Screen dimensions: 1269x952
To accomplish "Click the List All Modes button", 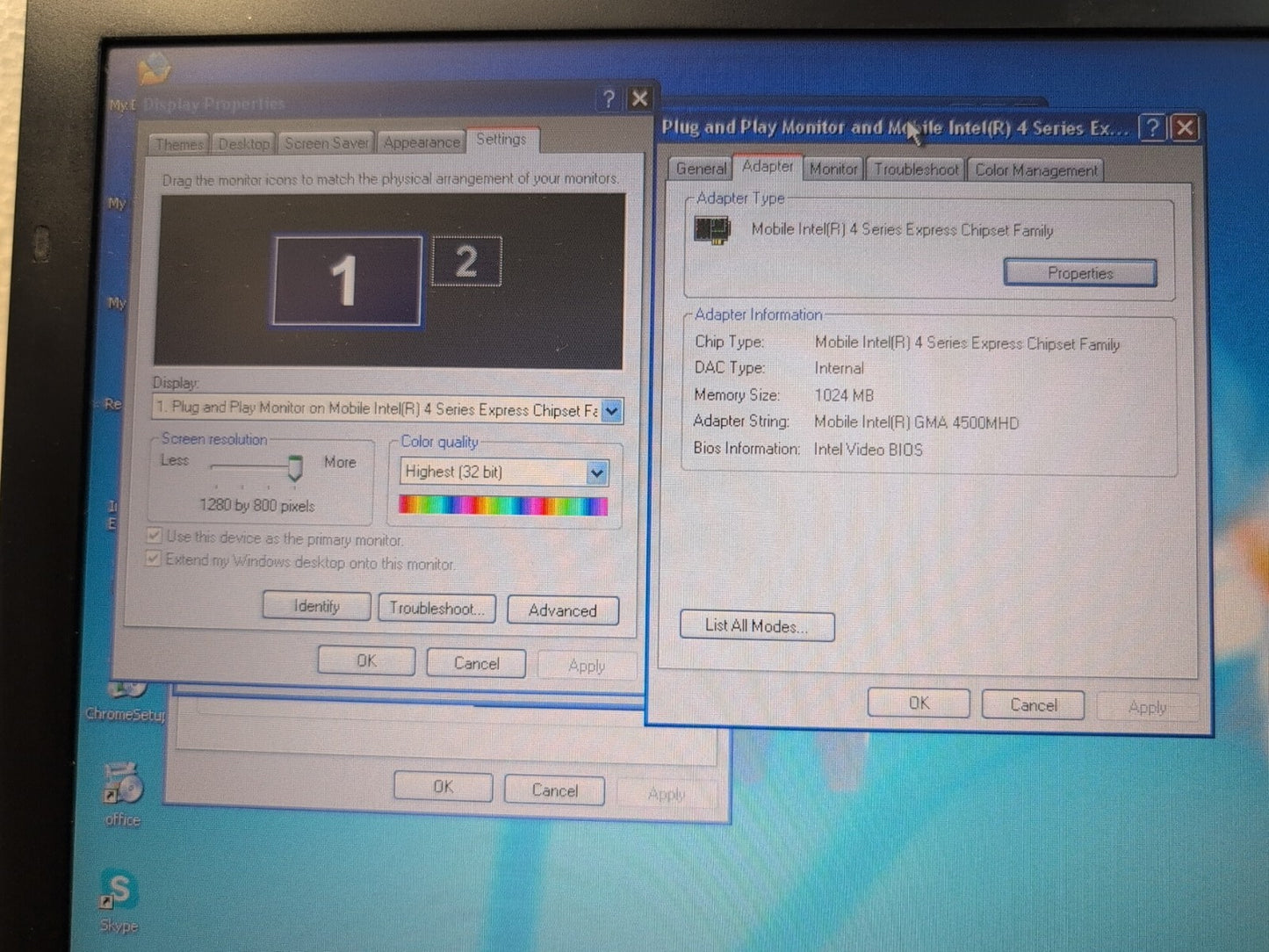I will point(757,626).
